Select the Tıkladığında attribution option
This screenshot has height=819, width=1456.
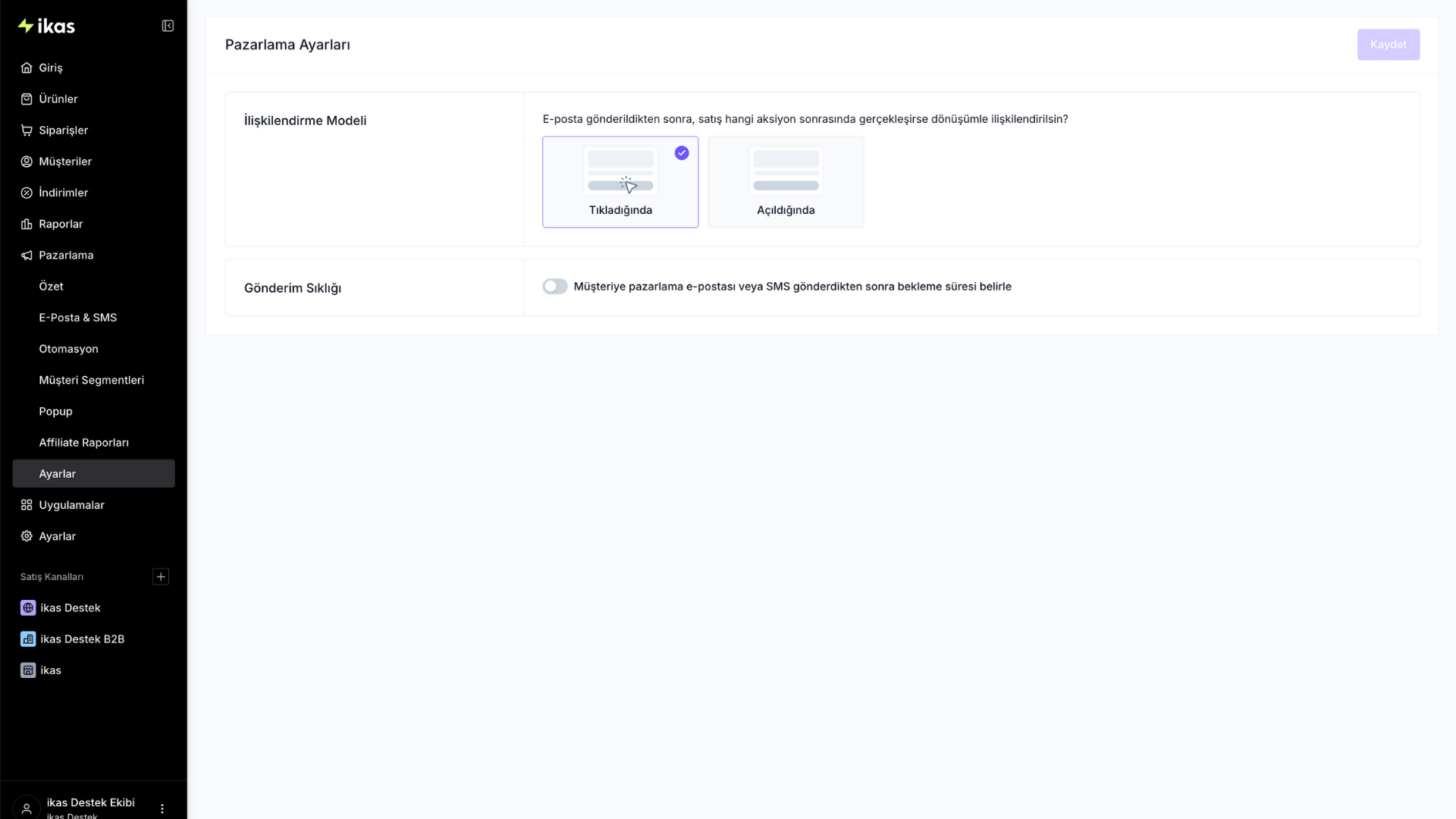point(620,182)
